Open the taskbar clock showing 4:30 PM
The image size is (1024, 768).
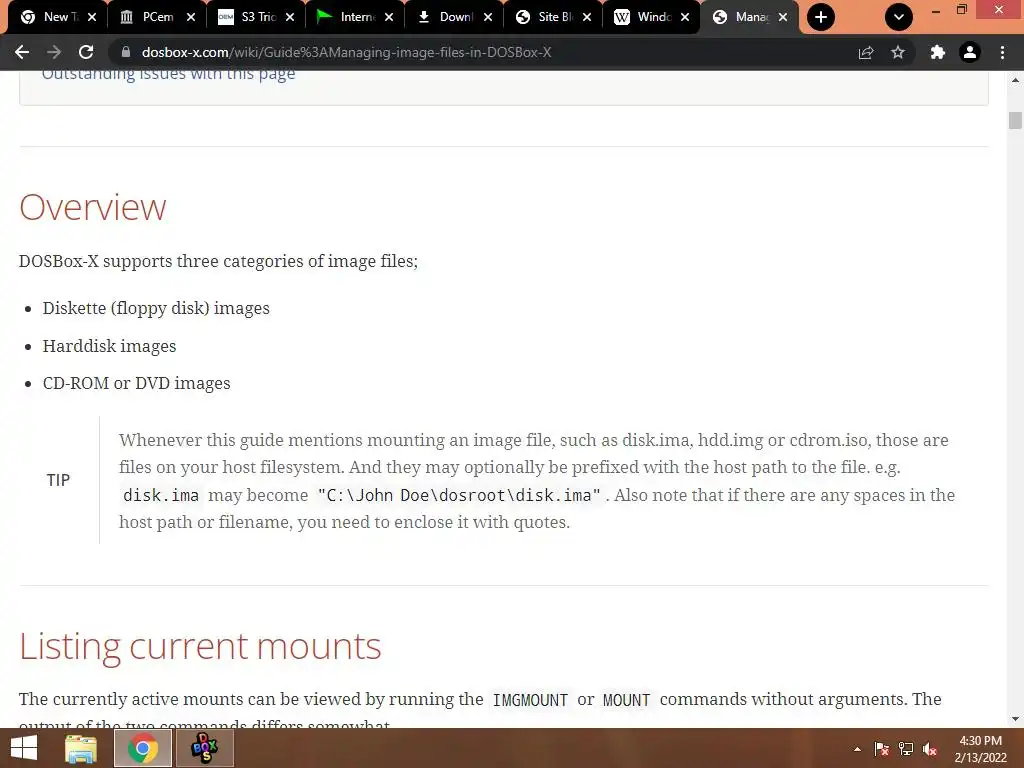pyautogui.click(x=980, y=749)
